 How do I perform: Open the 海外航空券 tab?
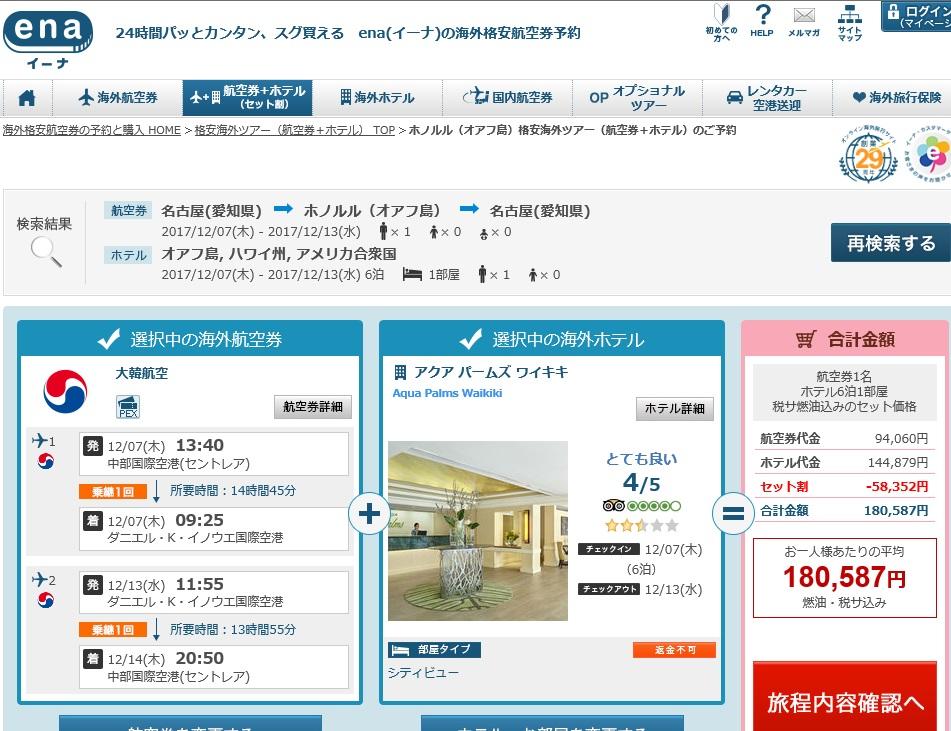click(118, 98)
